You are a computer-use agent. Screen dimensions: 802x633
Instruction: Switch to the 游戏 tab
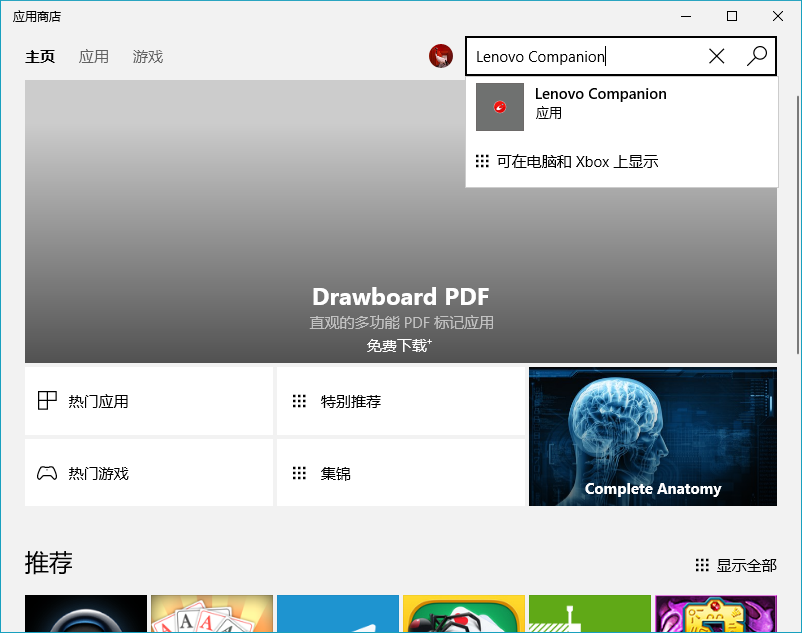[148, 56]
